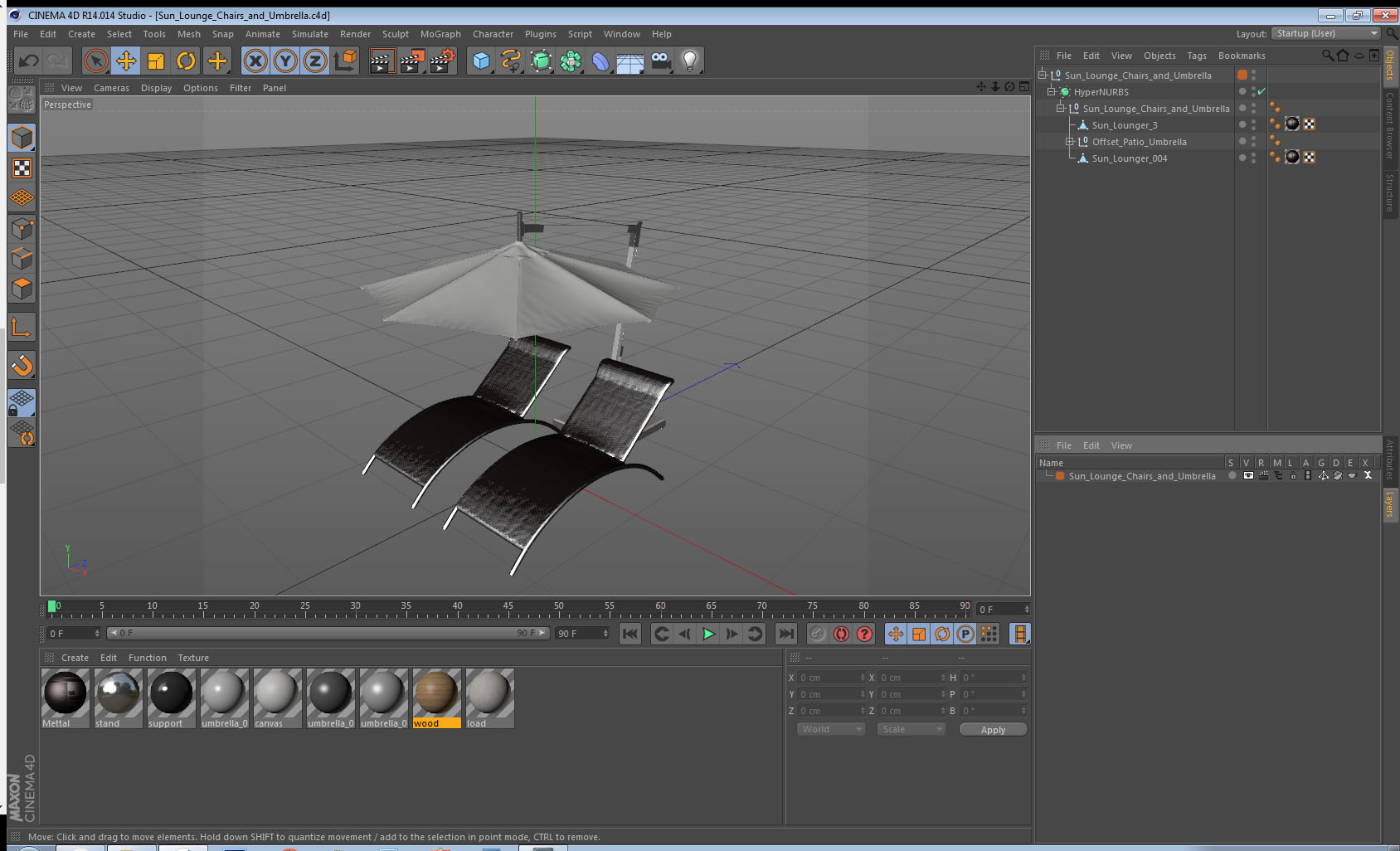Activate the Move tool
This screenshot has height=851, width=1400.
click(126, 61)
